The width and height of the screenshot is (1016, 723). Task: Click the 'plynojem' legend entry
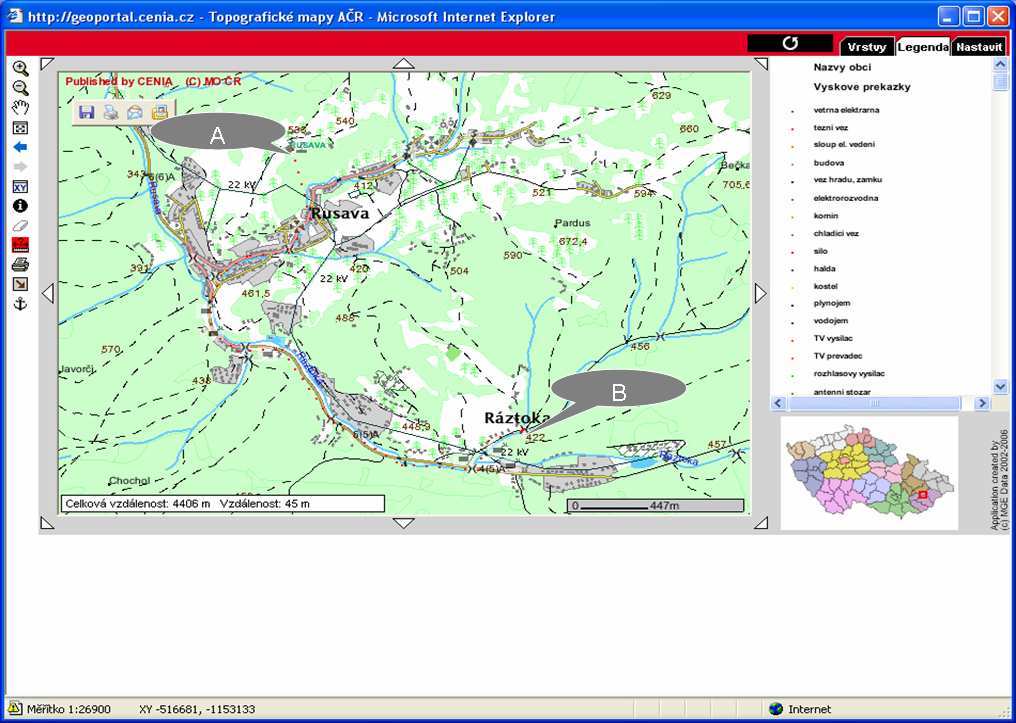[x=832, y=303]
